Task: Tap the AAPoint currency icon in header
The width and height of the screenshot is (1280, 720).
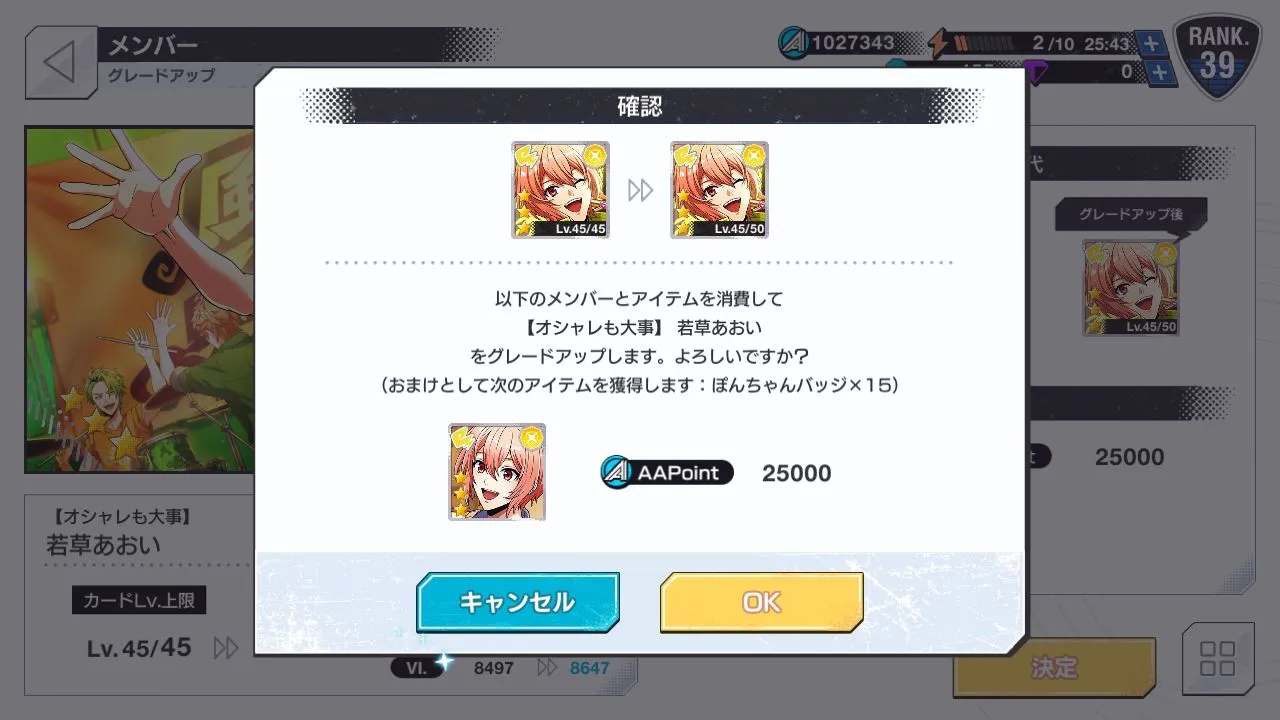Action: (x=794, y=43)
